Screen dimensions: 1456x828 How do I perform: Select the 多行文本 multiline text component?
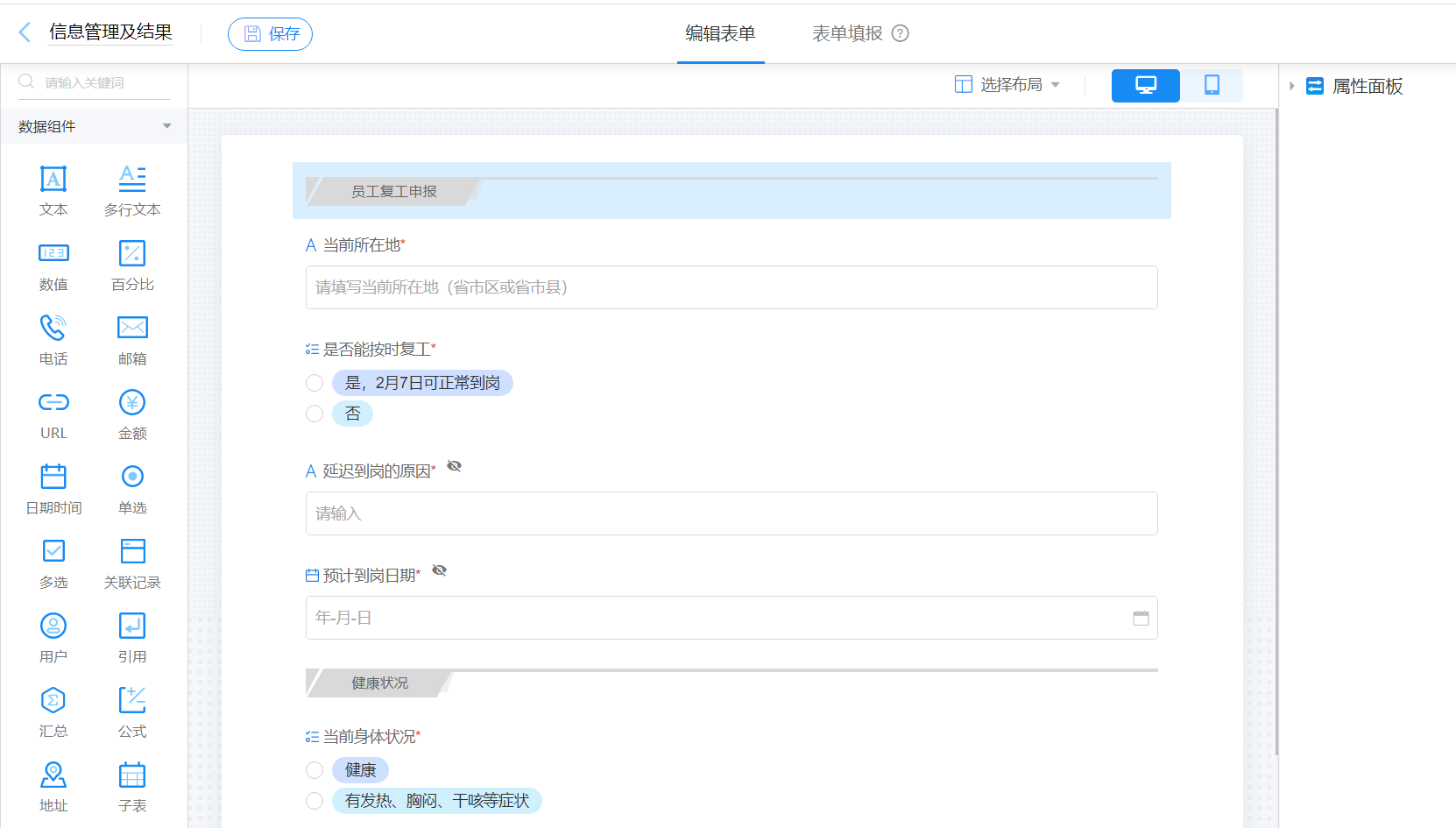pos(132,190)
